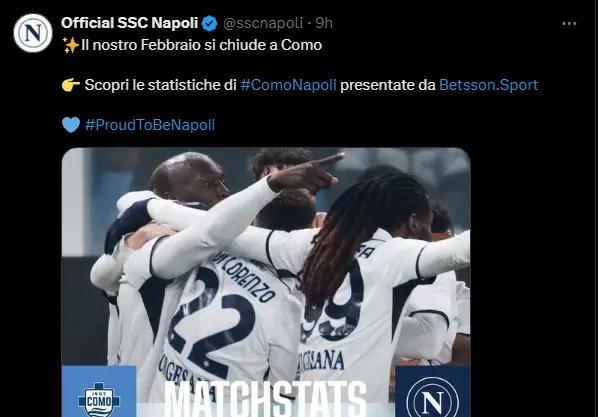Follow the Betsson.Sport link
This screenshot has width=598, height=417.
(x=489, y=85)
